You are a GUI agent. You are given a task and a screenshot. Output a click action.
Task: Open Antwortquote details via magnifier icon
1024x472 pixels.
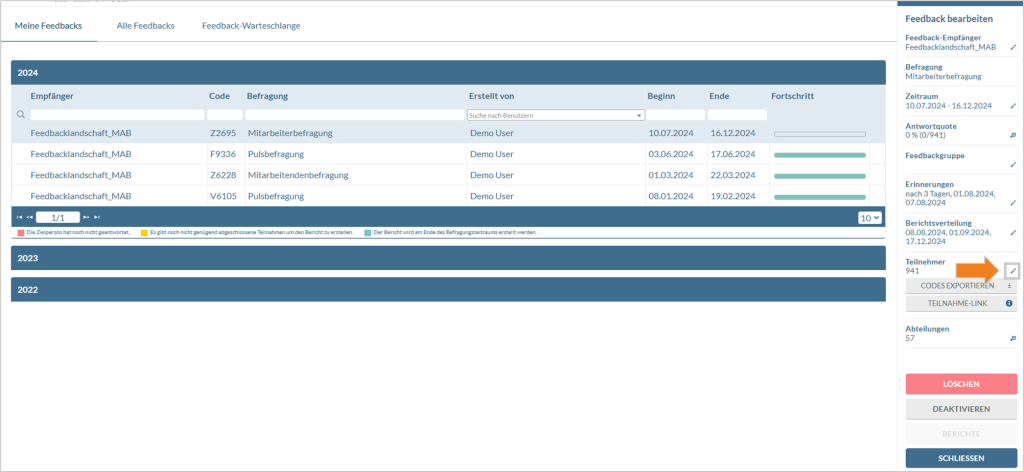[x=1013, y=135]
